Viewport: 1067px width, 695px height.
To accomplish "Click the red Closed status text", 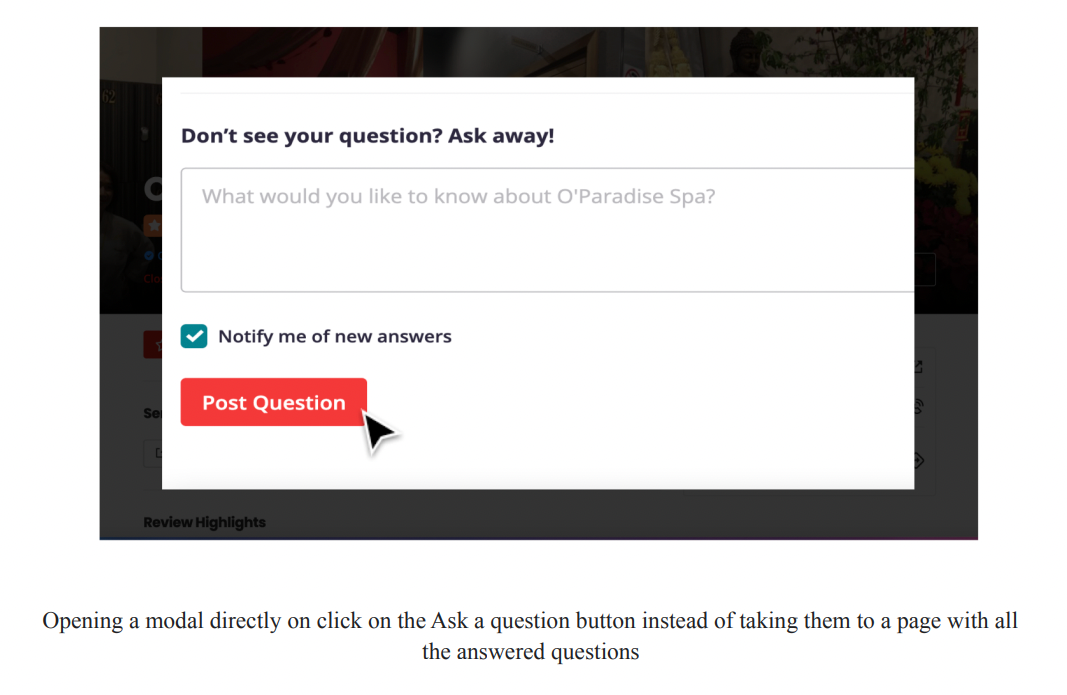I will [152, 278].
